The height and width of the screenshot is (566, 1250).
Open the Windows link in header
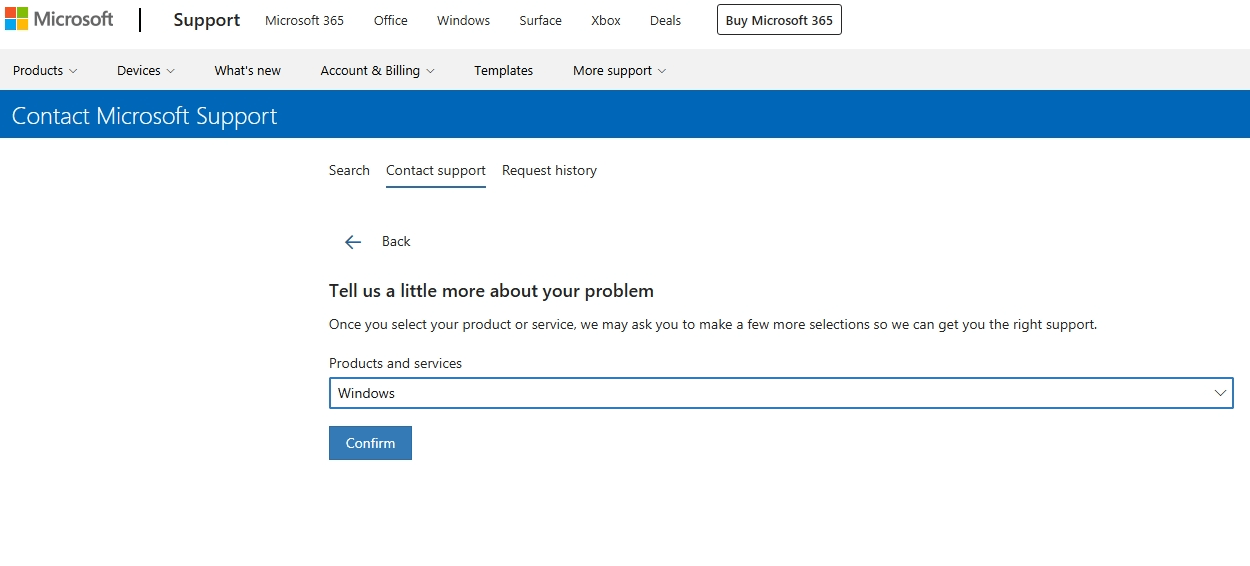464,20
